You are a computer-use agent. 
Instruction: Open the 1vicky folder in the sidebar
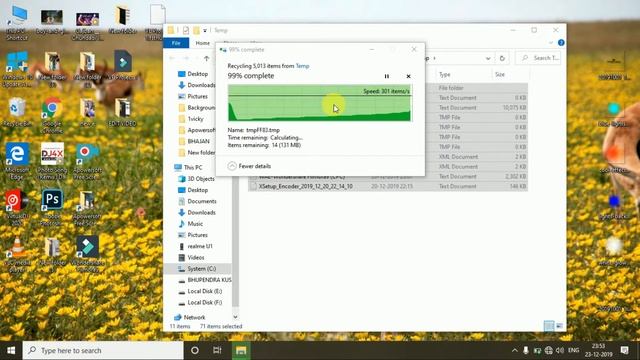click(x=196, y=119)
